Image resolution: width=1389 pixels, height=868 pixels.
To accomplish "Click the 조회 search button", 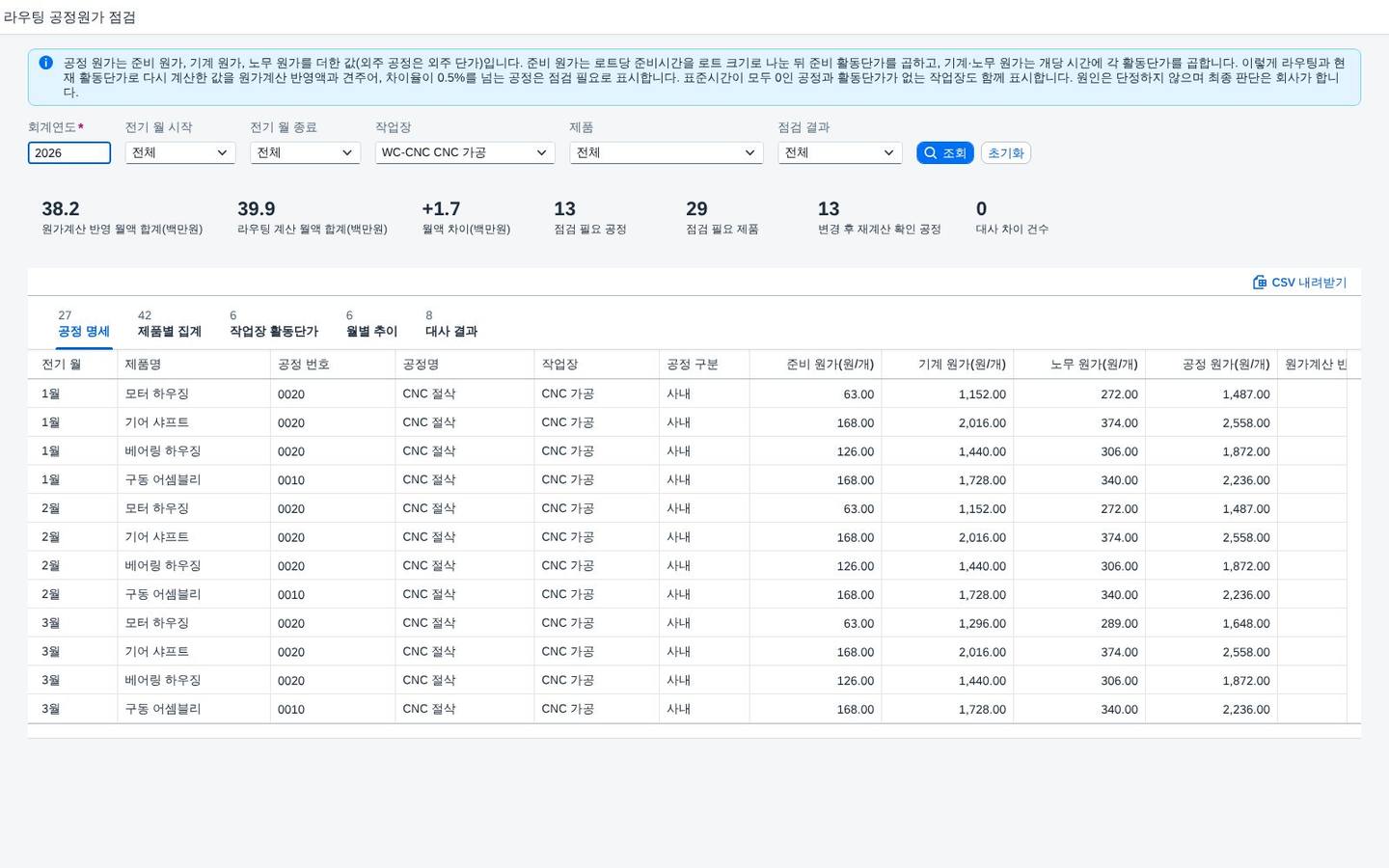I will click(x=944, y=152).
